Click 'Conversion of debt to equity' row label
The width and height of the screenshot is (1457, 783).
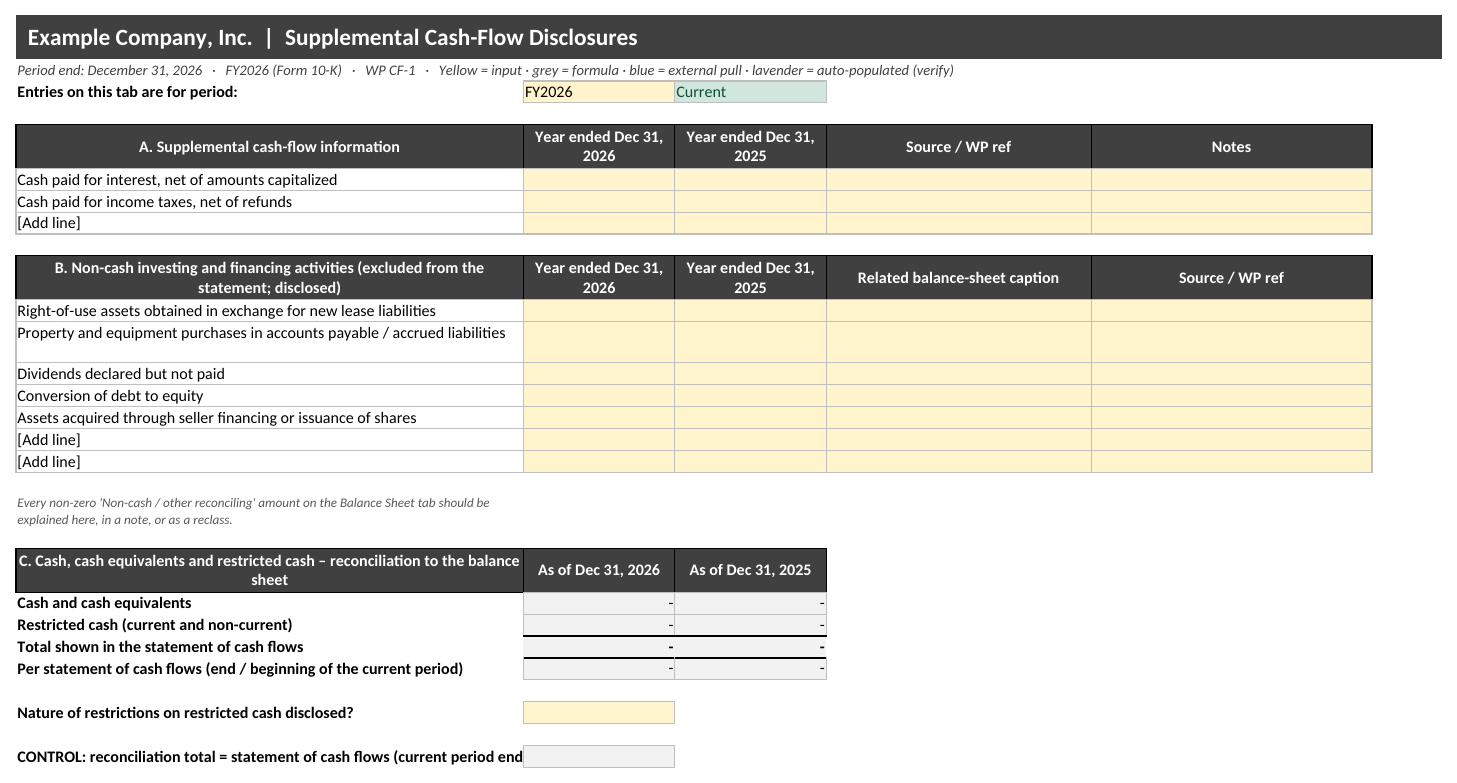(x=110, y=396)
